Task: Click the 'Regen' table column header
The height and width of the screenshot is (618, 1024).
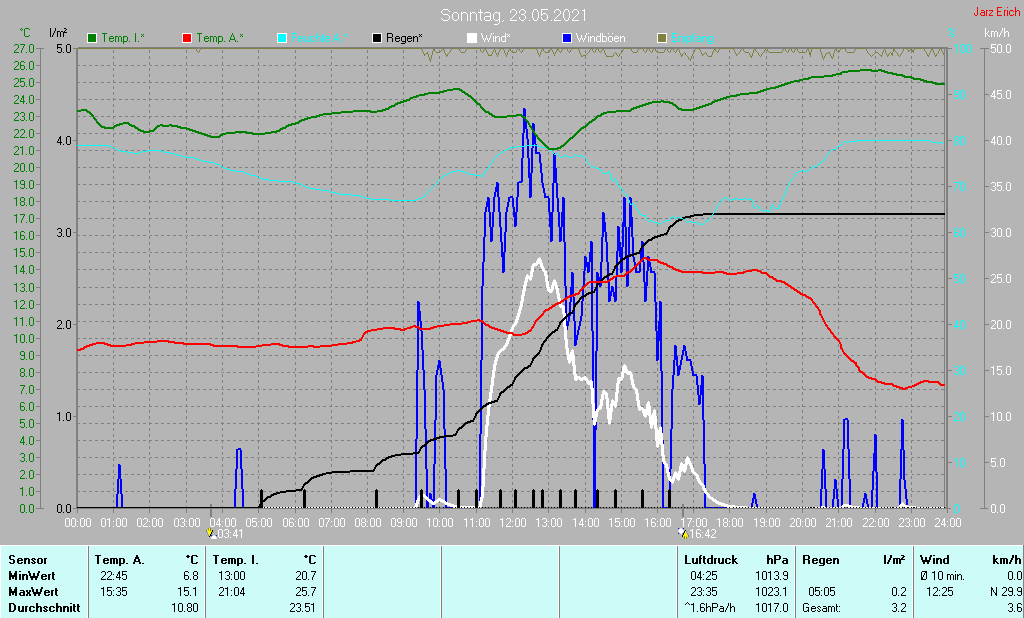Action: click(820, 560)
